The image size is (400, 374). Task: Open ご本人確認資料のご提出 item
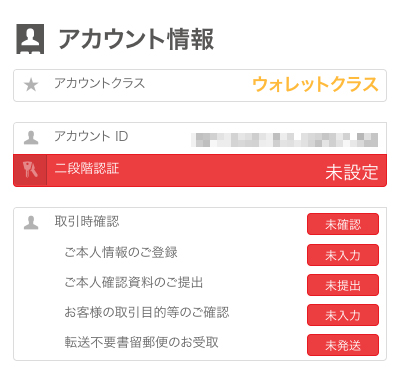coord(134,282)
